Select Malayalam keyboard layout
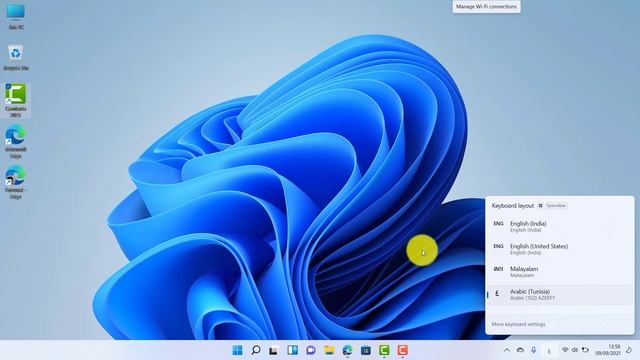The height and width of the screenshot is (360, 640). coord(560,272)
